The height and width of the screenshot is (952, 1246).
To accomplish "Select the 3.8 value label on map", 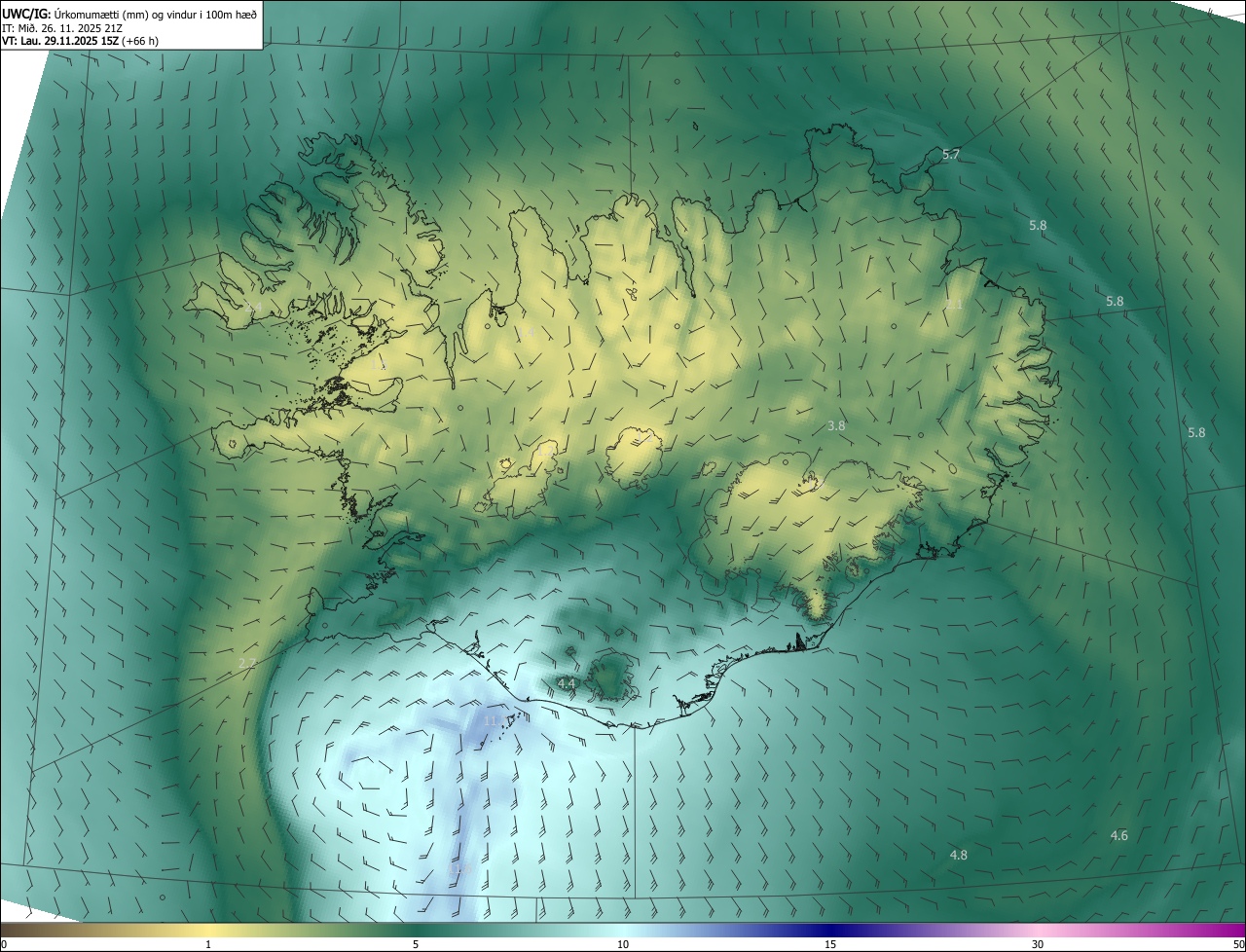I will 835,425.
